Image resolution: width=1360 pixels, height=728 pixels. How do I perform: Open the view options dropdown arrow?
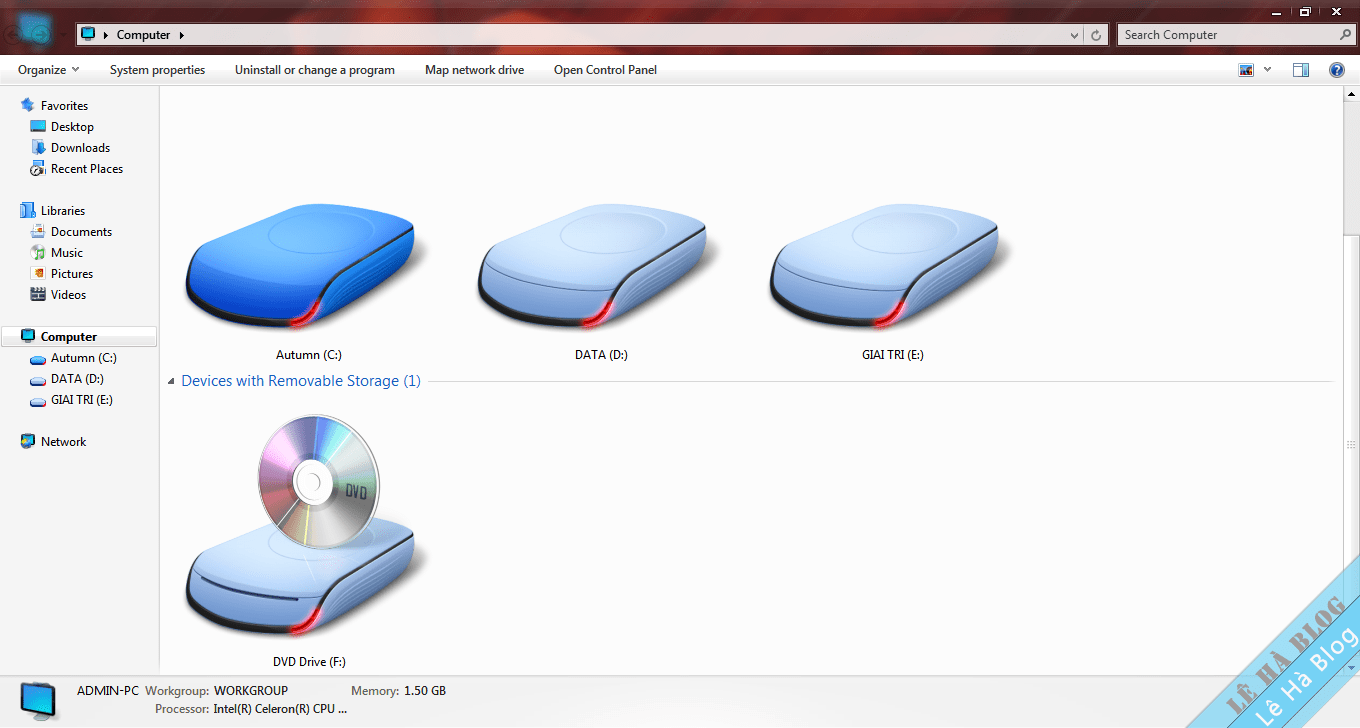[x=1268, y=70]
